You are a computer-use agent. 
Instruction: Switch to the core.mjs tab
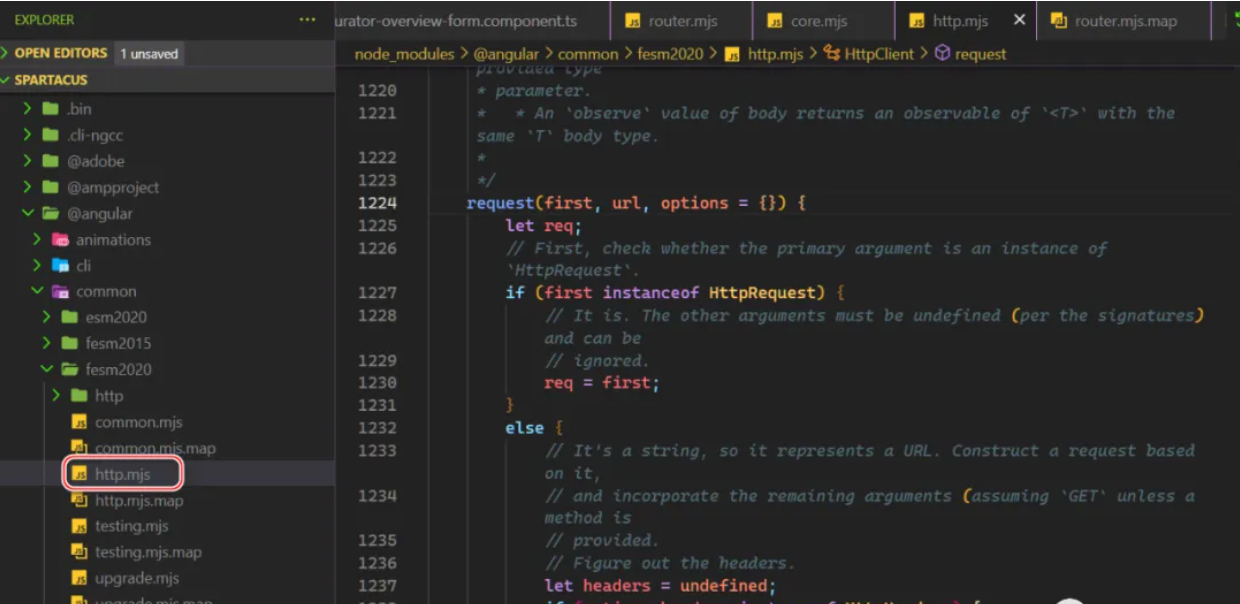click(x=819, y=21)
